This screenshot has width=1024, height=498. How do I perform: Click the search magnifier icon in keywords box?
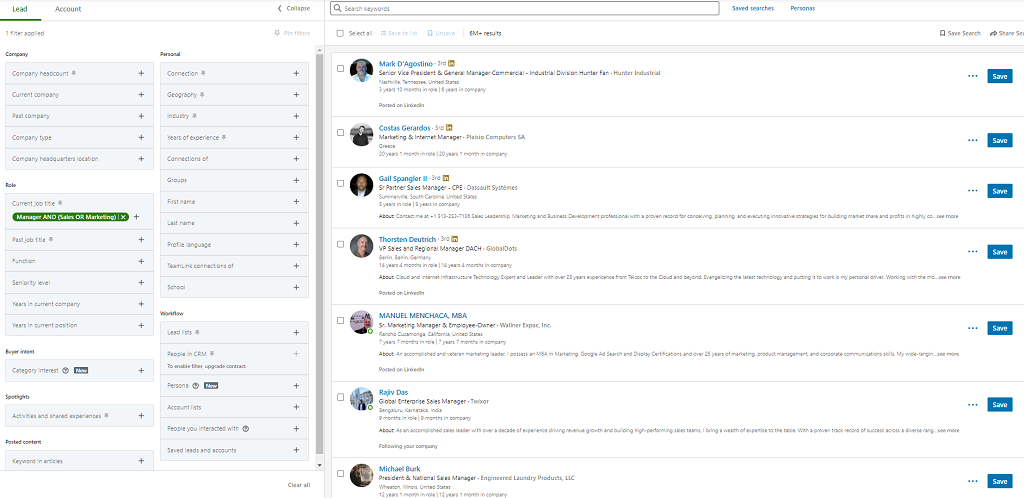pyautogui.click(x=337, y=8)
